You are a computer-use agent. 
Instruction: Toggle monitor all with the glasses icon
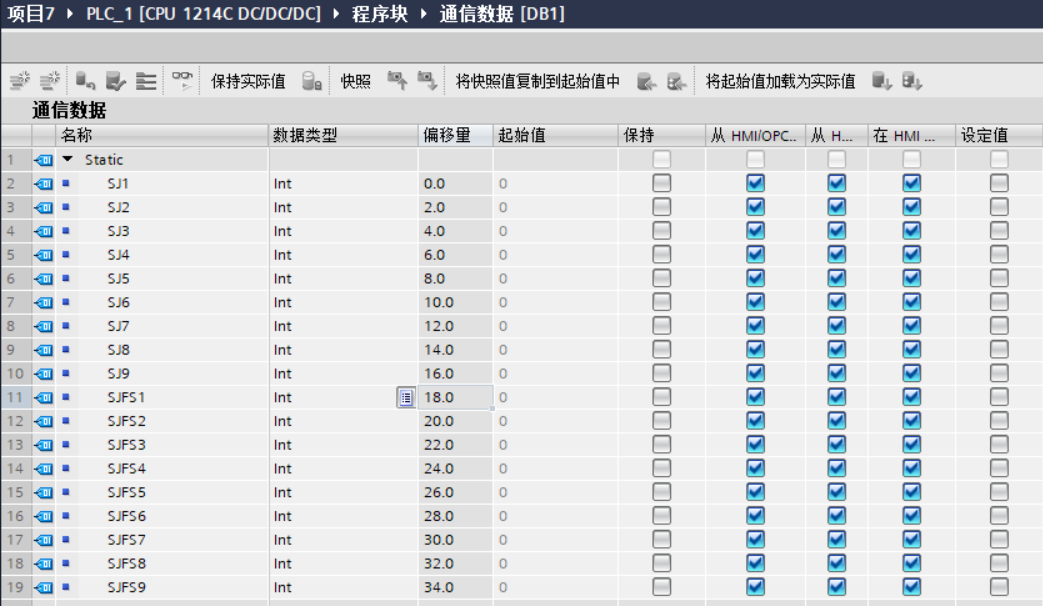(182, 80)
